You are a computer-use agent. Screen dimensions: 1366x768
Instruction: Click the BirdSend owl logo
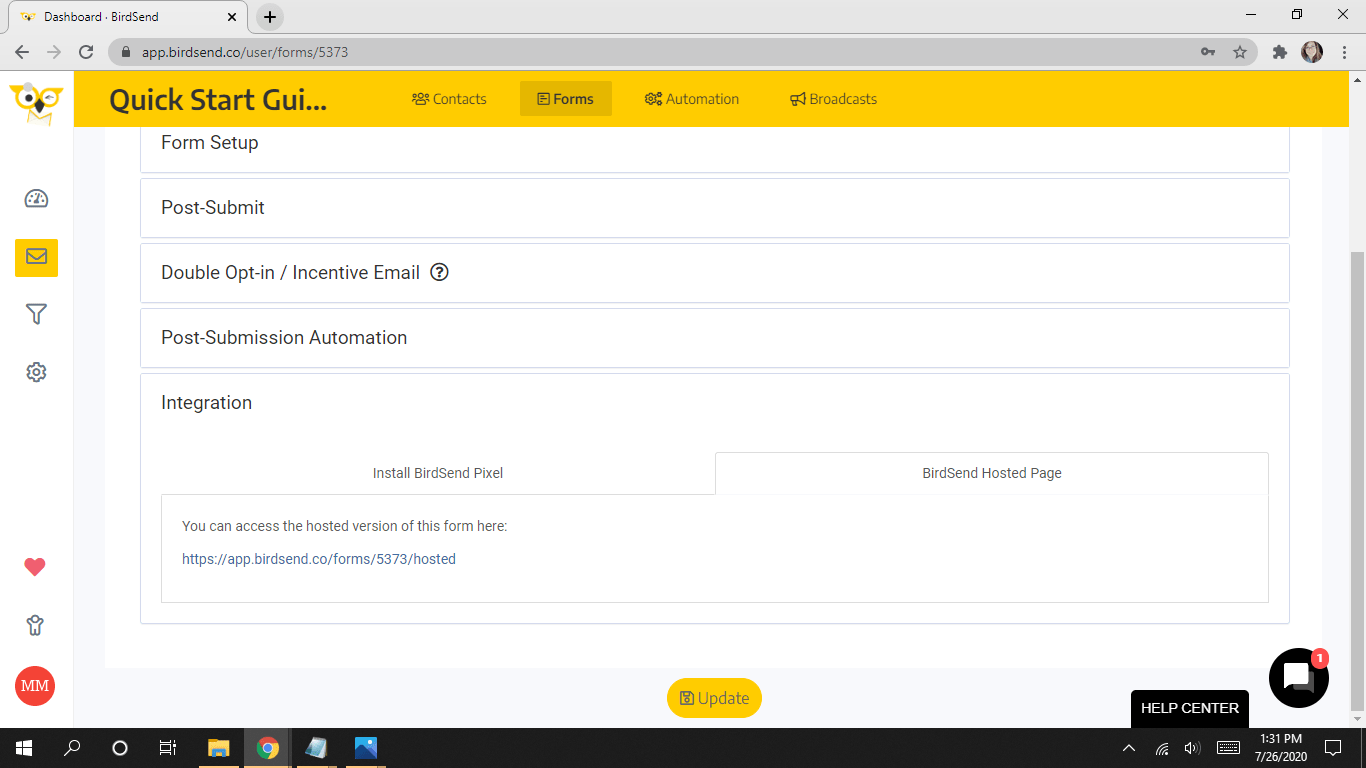36,102
